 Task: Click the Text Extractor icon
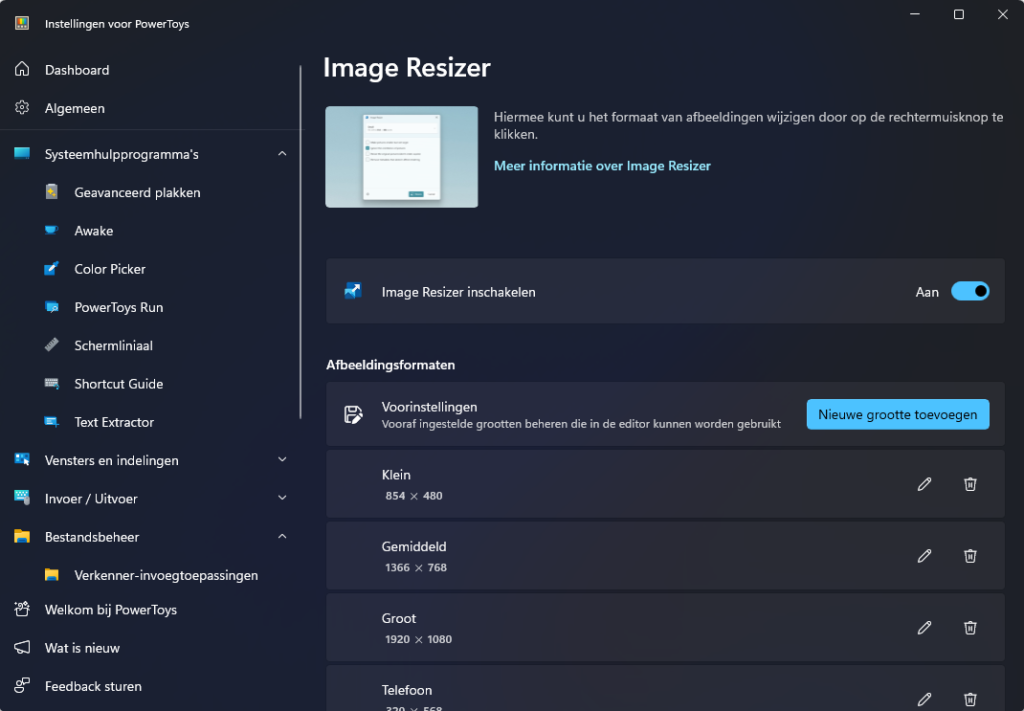tap(52, 422)
